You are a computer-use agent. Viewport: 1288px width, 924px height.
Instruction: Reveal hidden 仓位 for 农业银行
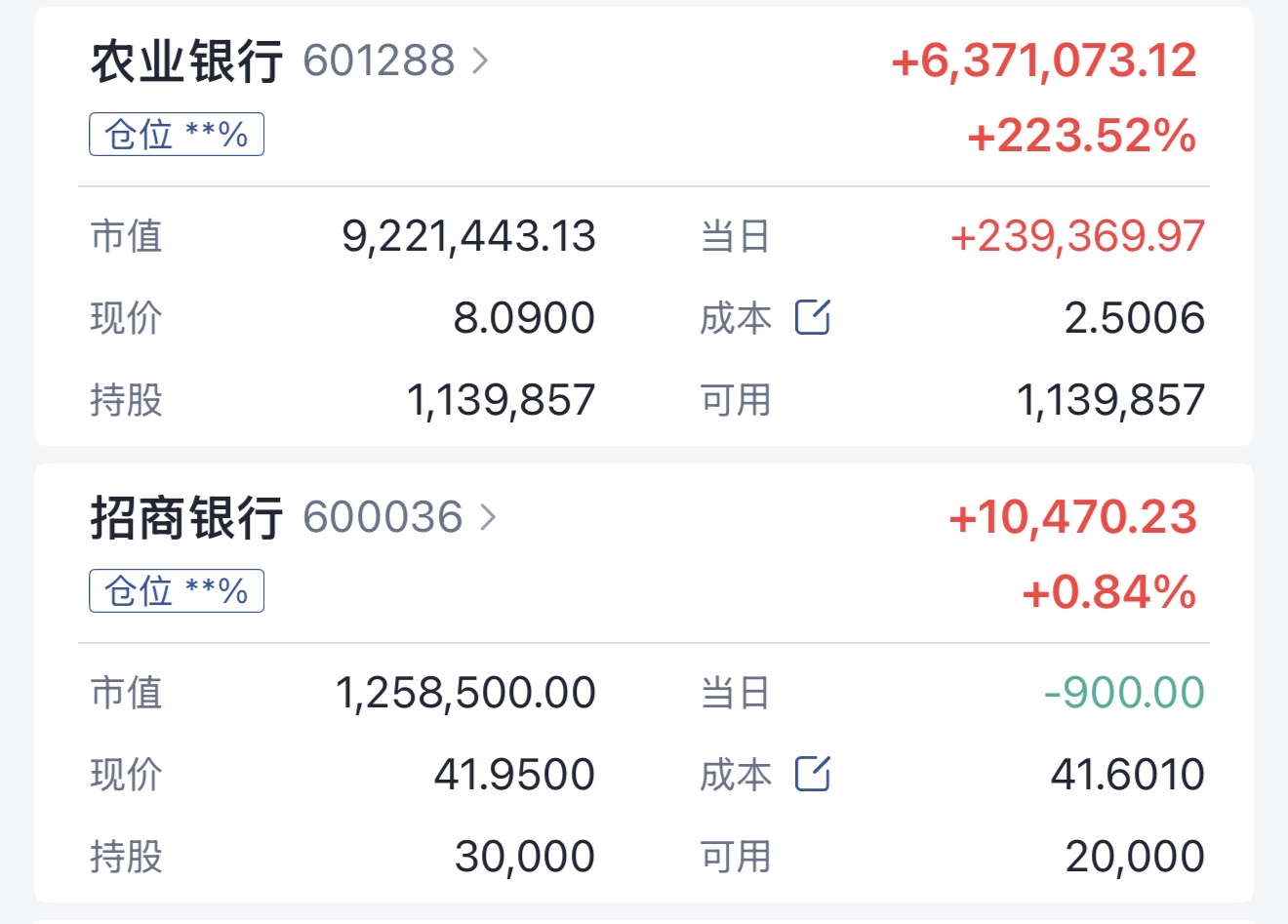(x=177, y=135)
